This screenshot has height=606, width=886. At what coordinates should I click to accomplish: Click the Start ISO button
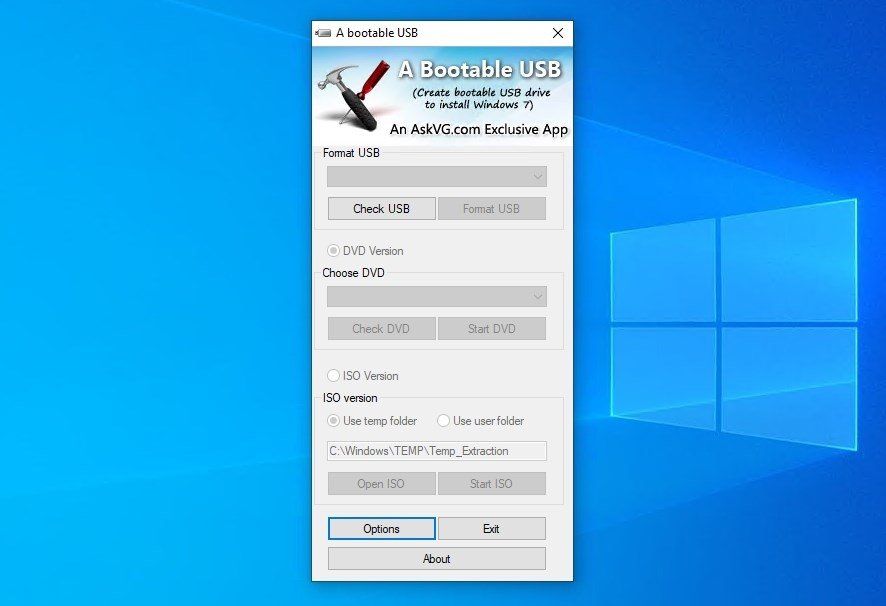point(492,484)
